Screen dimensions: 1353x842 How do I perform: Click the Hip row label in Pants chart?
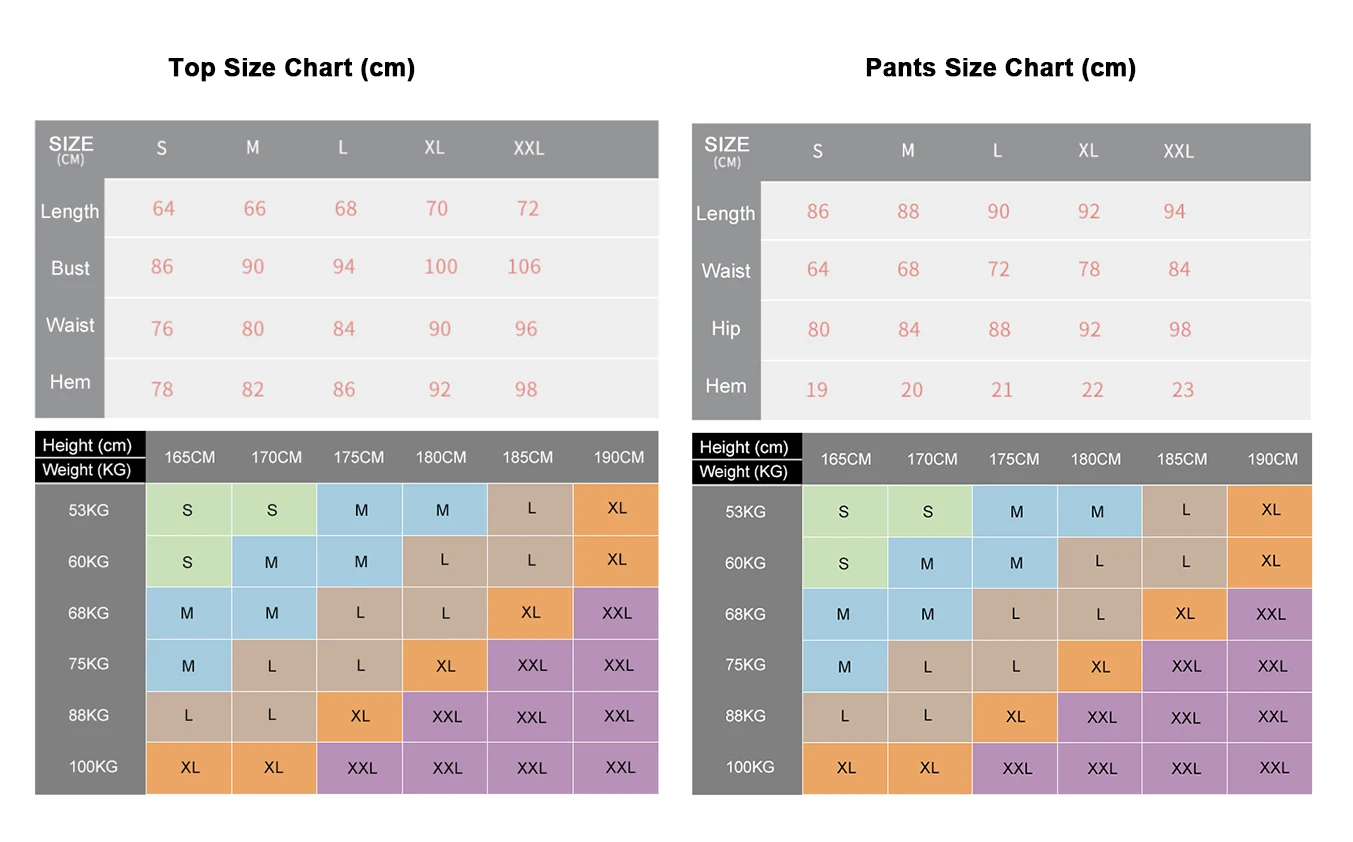[726, 329]
